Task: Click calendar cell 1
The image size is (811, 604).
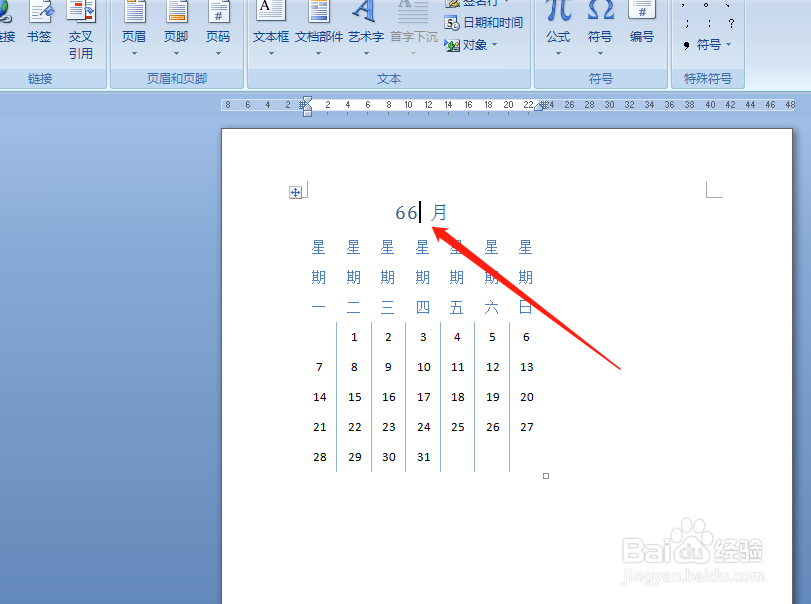Action: tap(354, 337)
